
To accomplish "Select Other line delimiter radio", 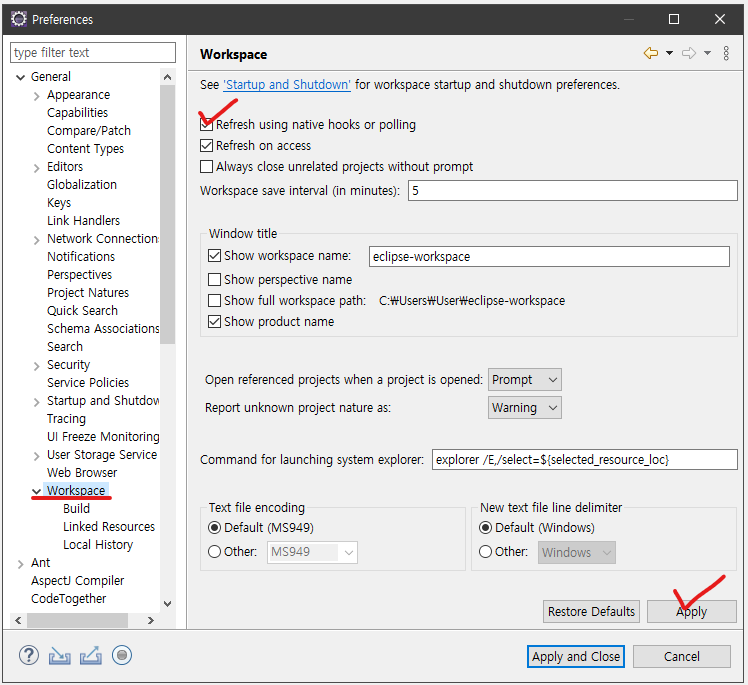I will coord(485,551).
